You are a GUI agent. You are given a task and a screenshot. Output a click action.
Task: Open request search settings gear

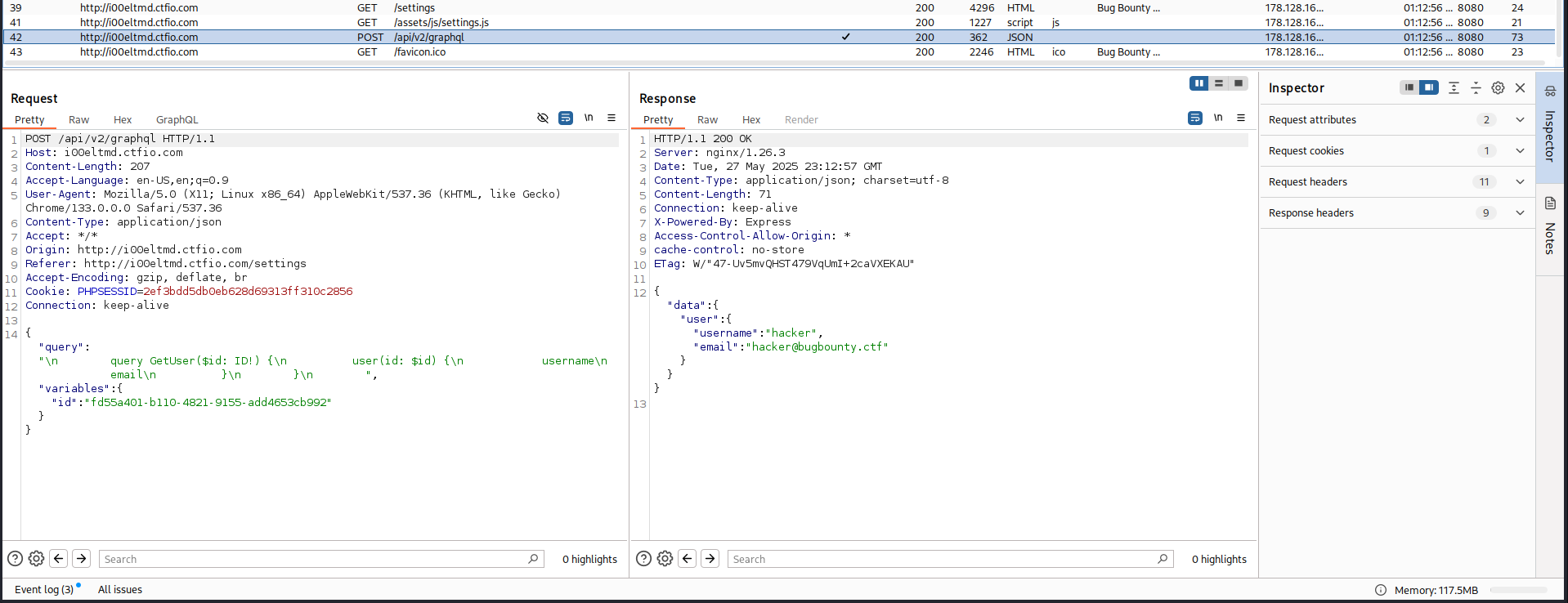pos(36,559)
